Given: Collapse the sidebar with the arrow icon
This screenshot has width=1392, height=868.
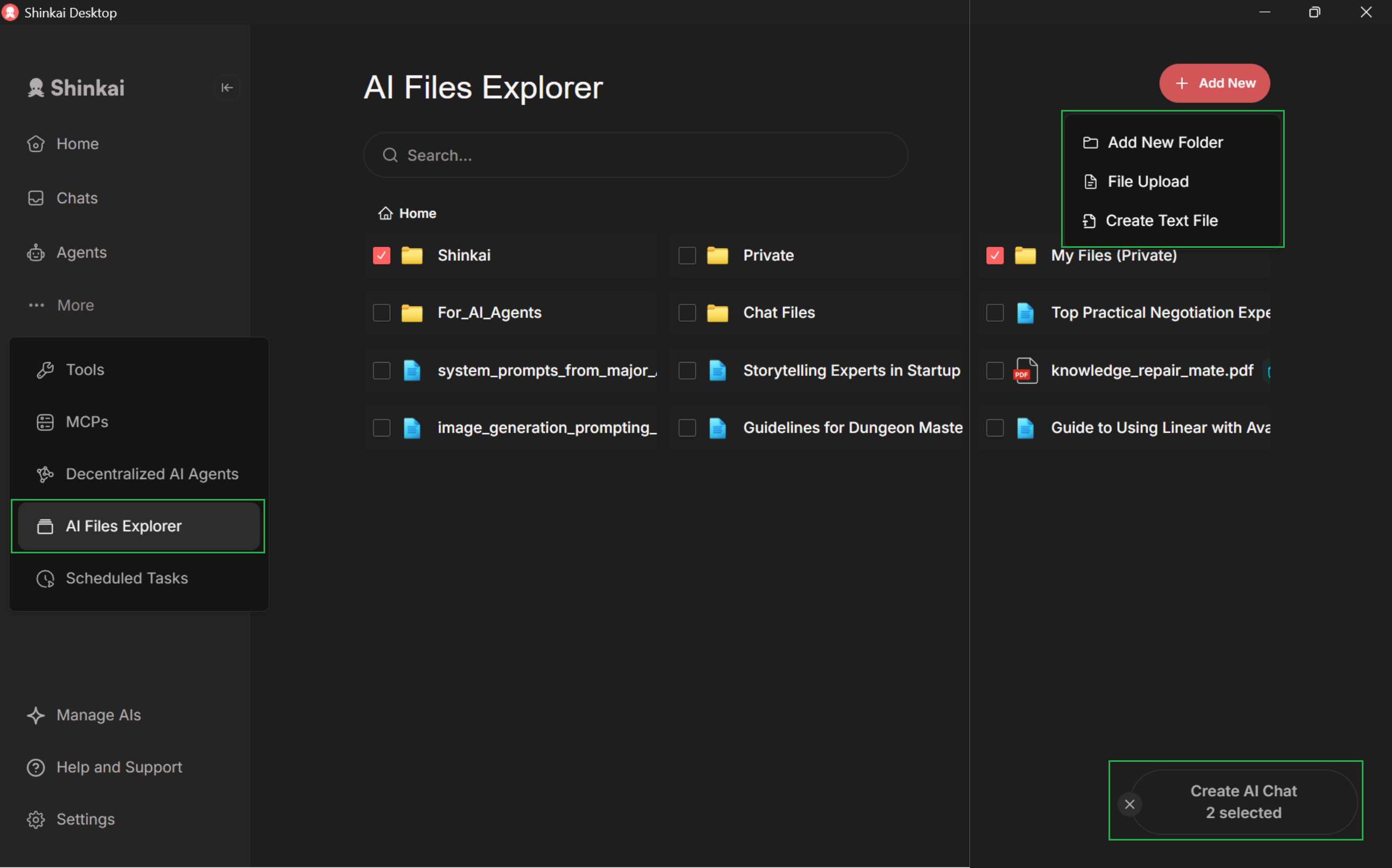Looking at the screenshot, I should coord(227,87).
